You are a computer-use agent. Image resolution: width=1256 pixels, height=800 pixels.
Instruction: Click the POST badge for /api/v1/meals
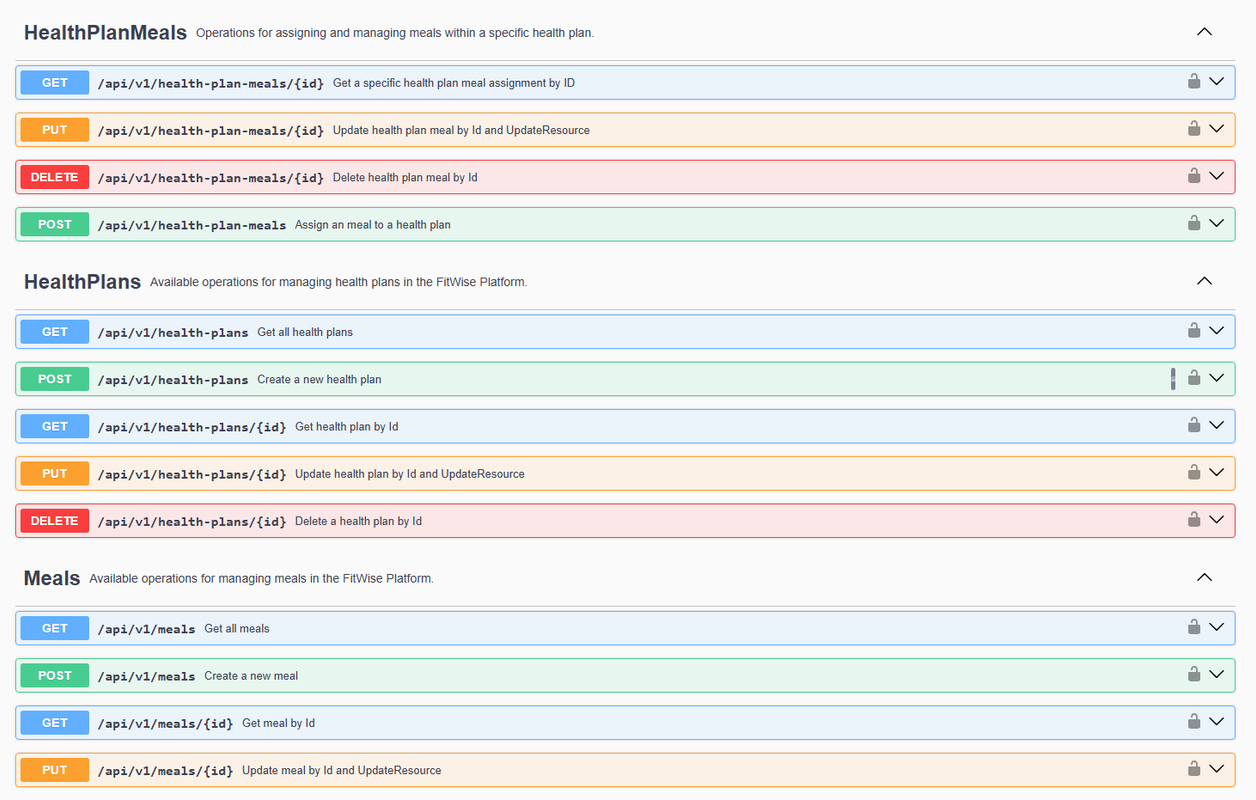coord(55,675)
